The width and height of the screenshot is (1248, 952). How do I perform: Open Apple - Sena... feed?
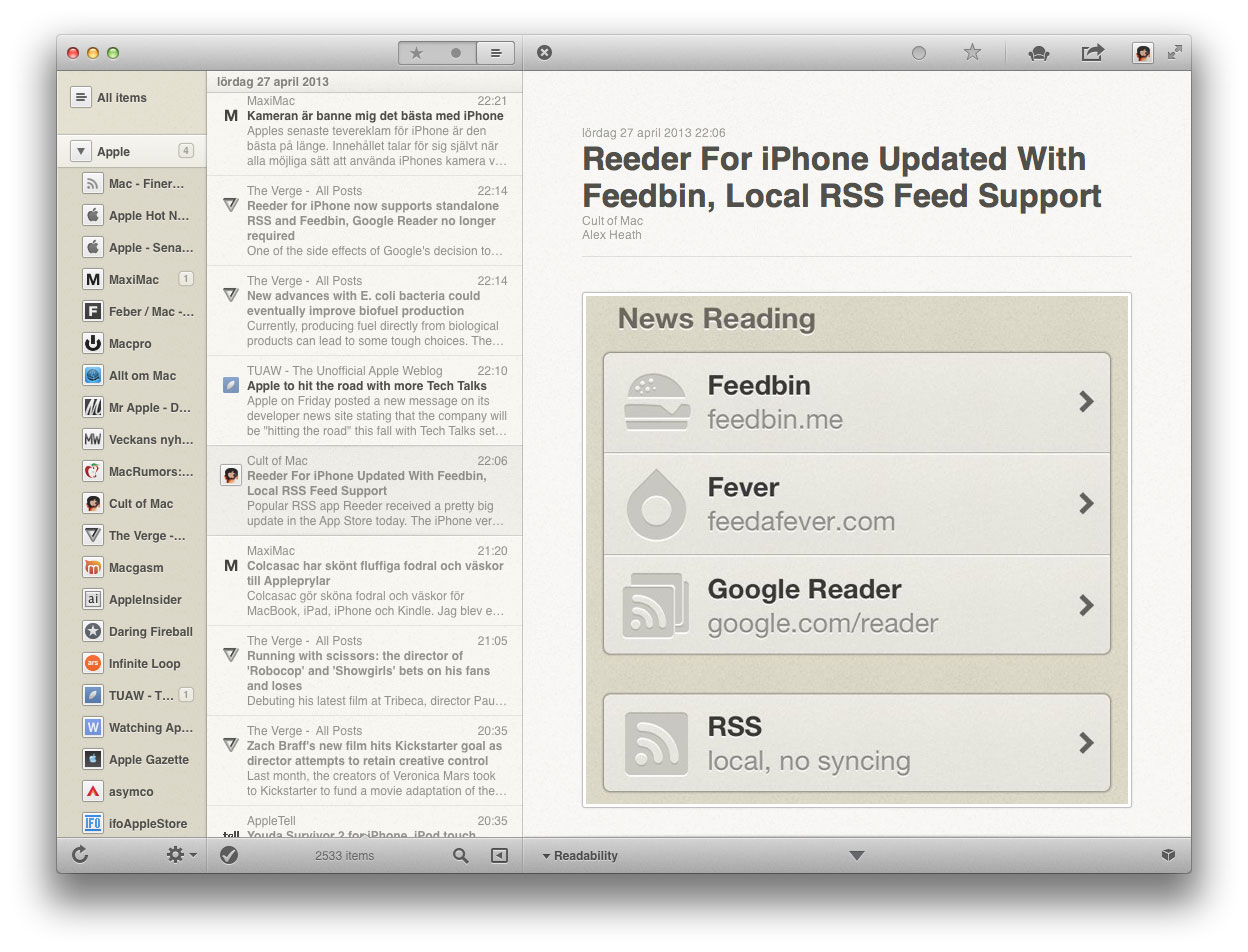(x=132, y=248)
